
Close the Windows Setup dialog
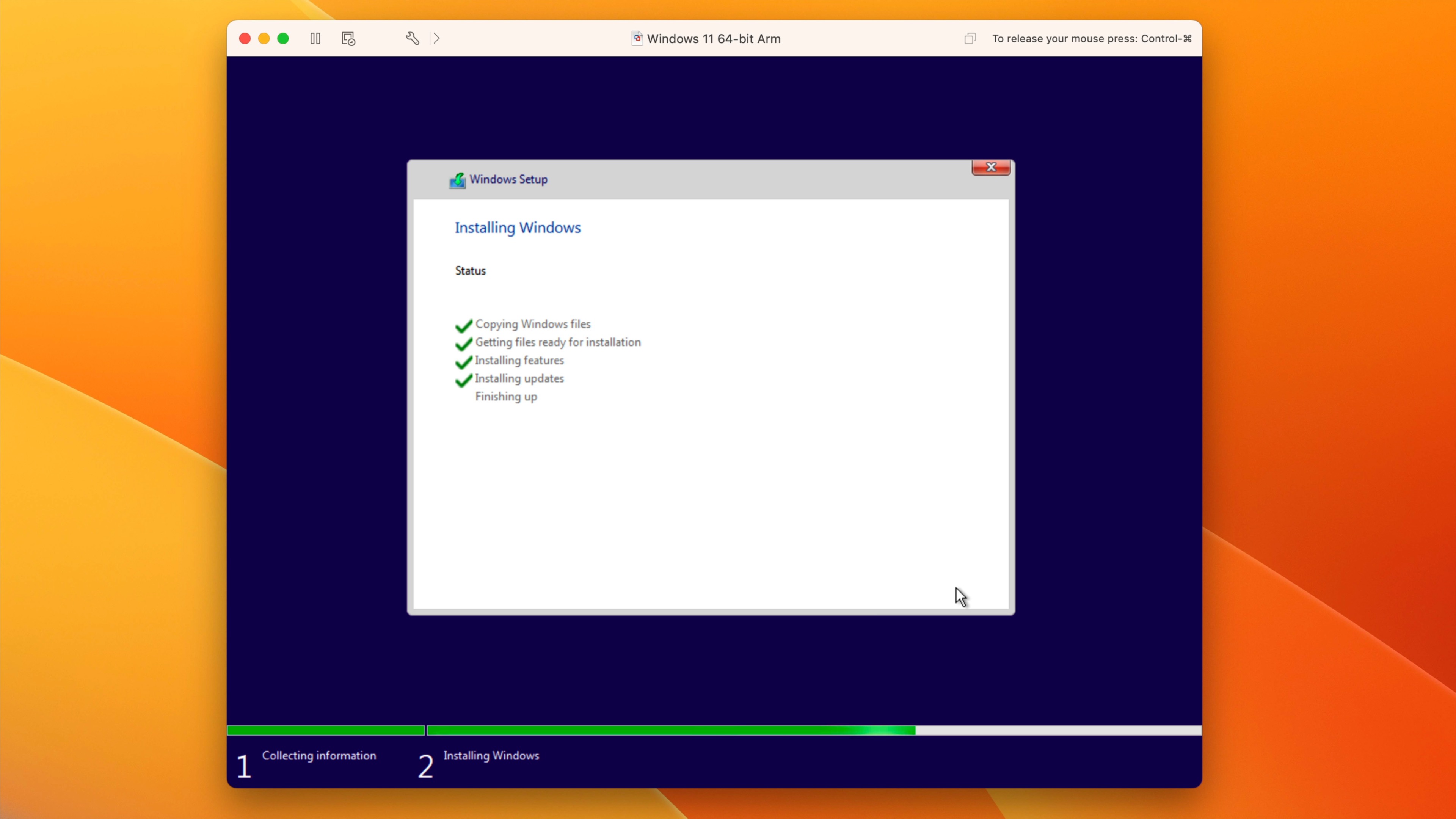tap(990, 167)
